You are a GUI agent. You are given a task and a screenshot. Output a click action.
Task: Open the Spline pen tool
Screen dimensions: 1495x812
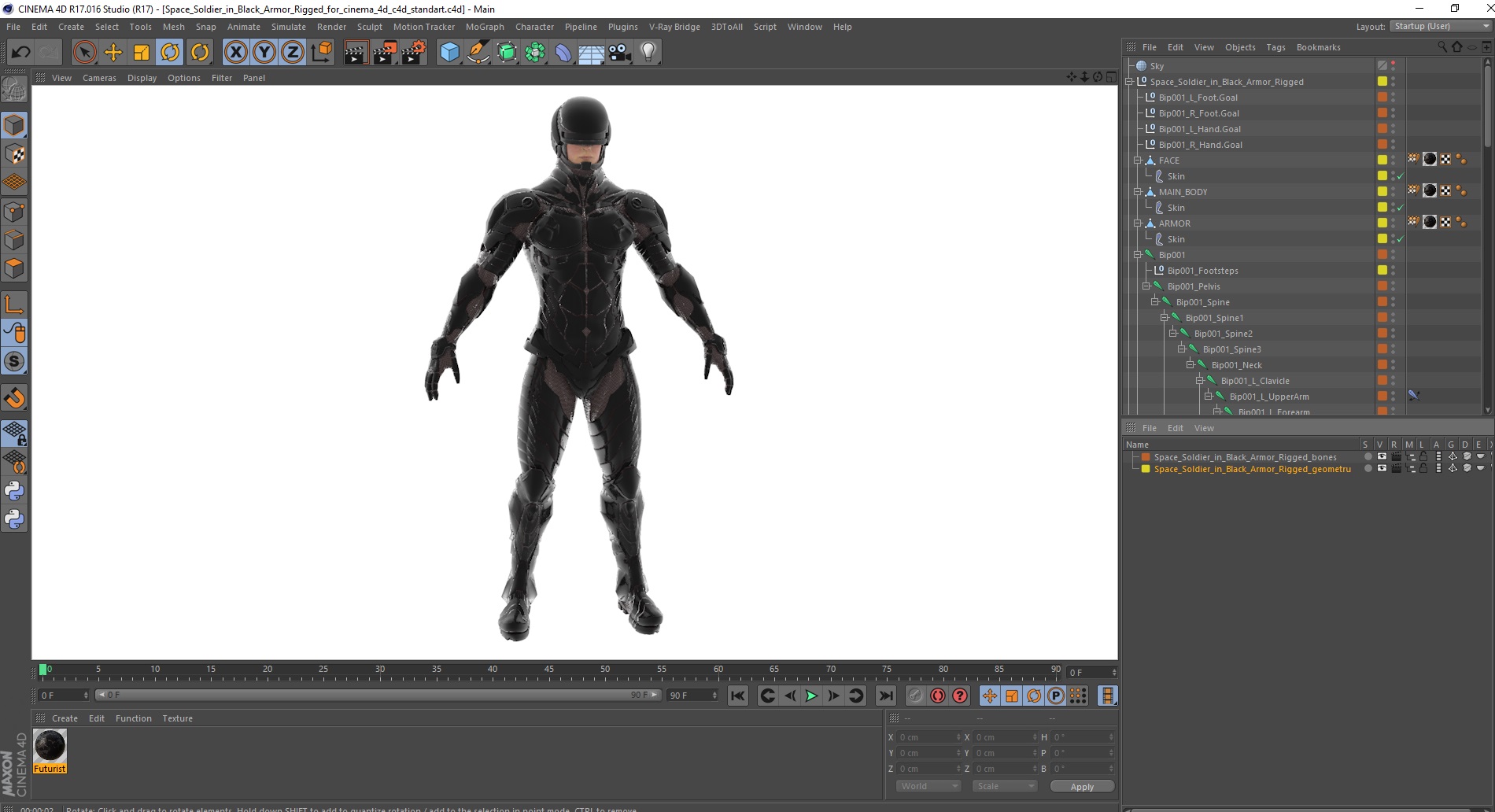pos(478,53)
